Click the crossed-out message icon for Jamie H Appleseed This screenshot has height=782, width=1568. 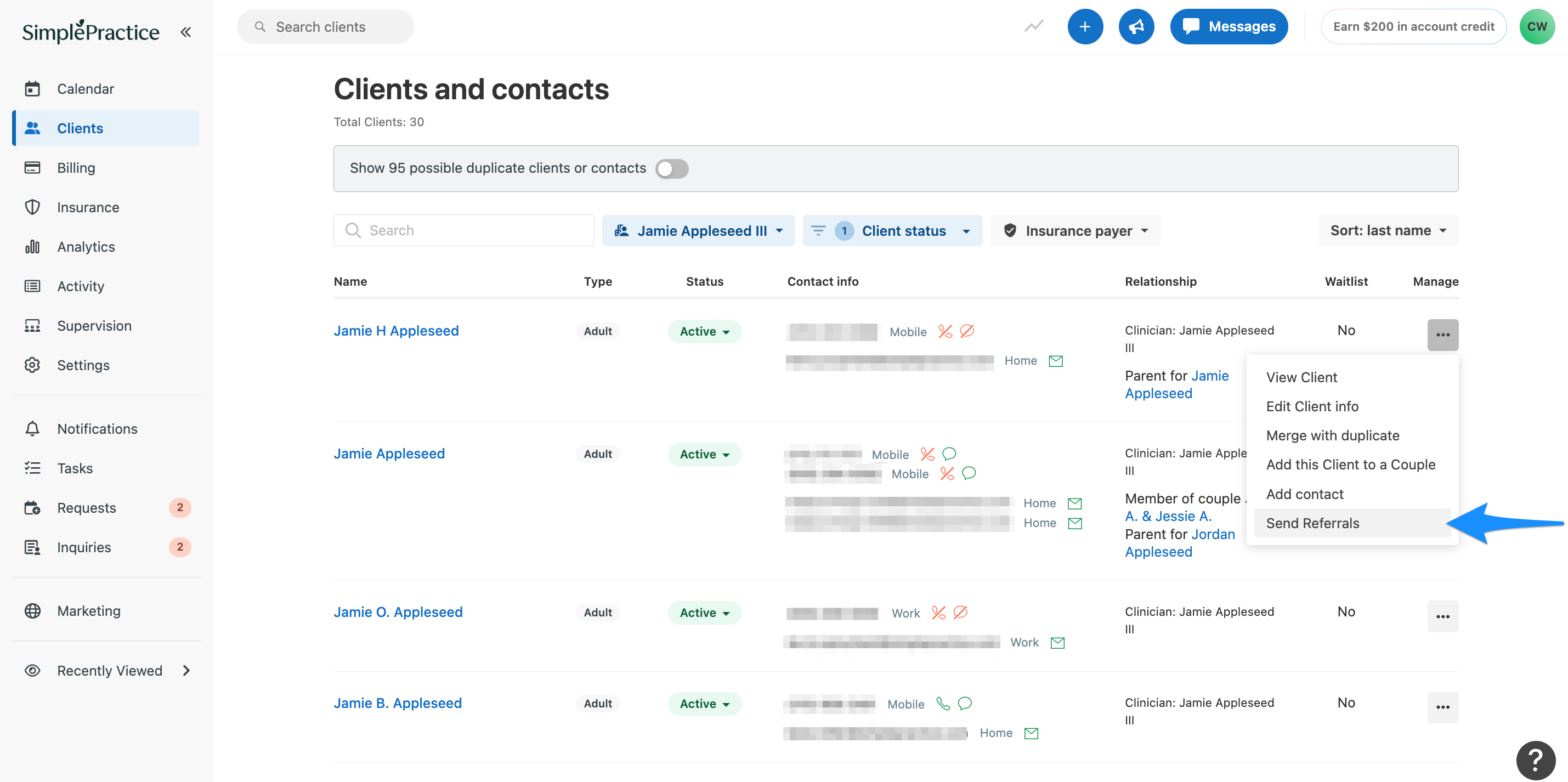(x=966, y=331)
